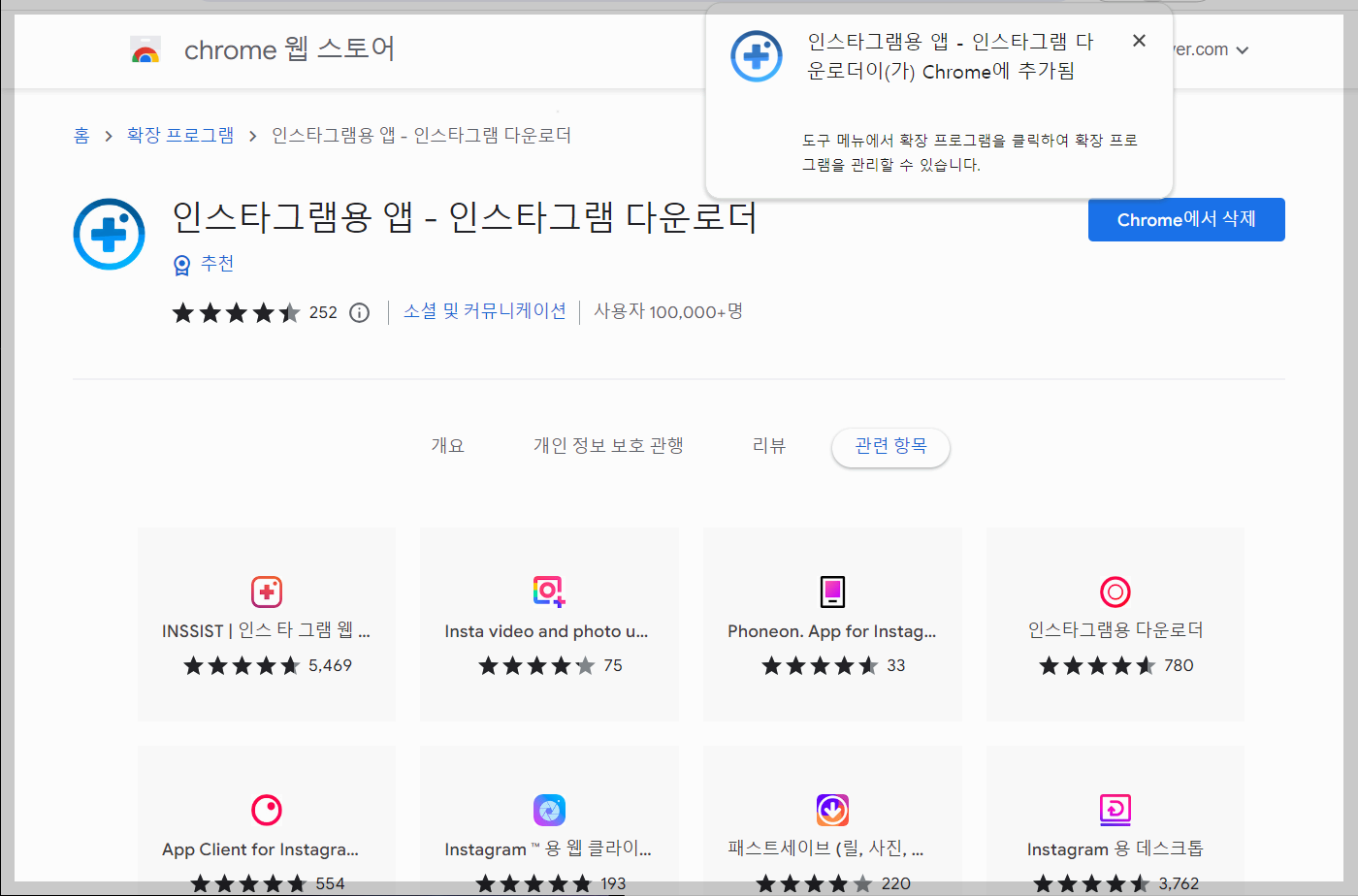This screenshot has width=1358, height=896.
Task: Open the 패스트세이브 (릴, 사진 title
Action: pos(825,849)
